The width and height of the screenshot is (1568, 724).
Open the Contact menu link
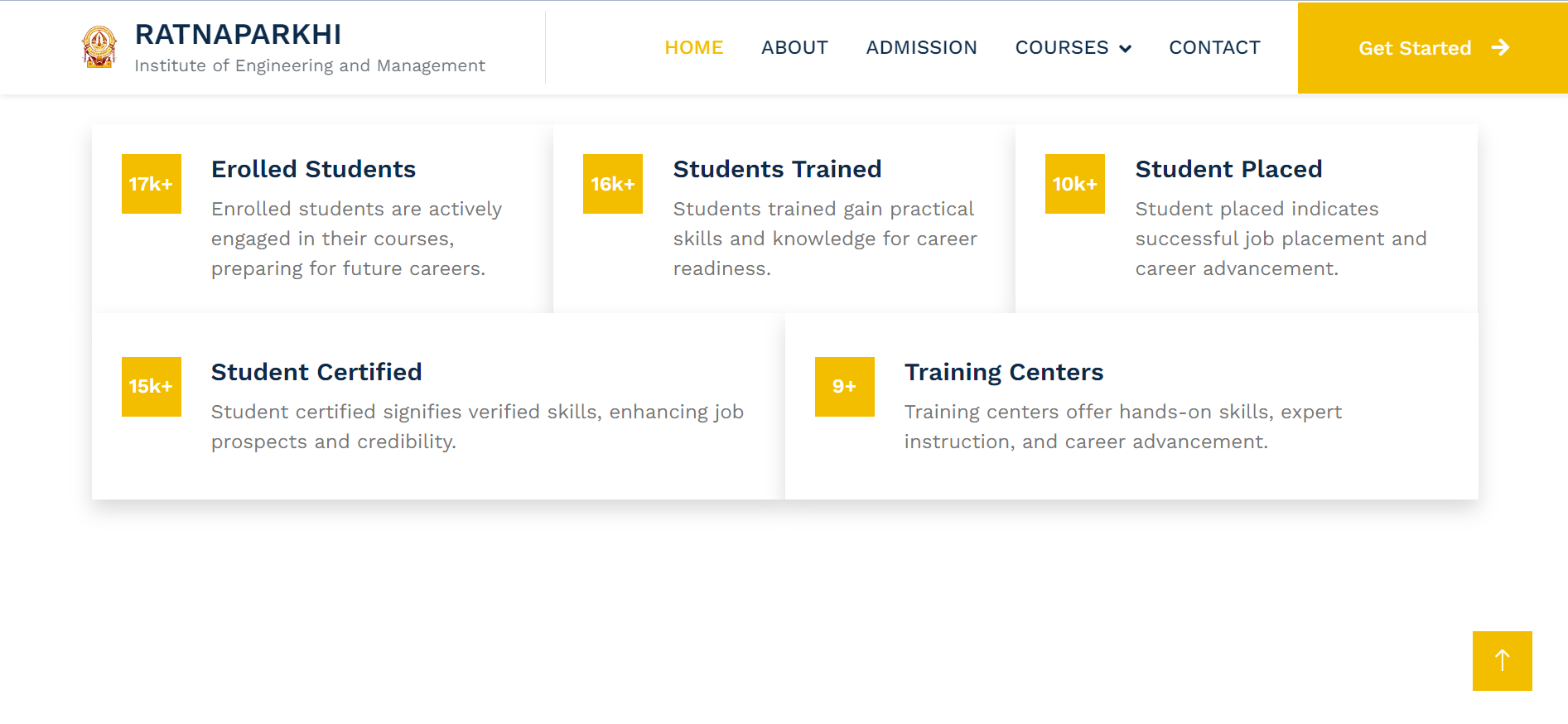(x=1214, y=48)
